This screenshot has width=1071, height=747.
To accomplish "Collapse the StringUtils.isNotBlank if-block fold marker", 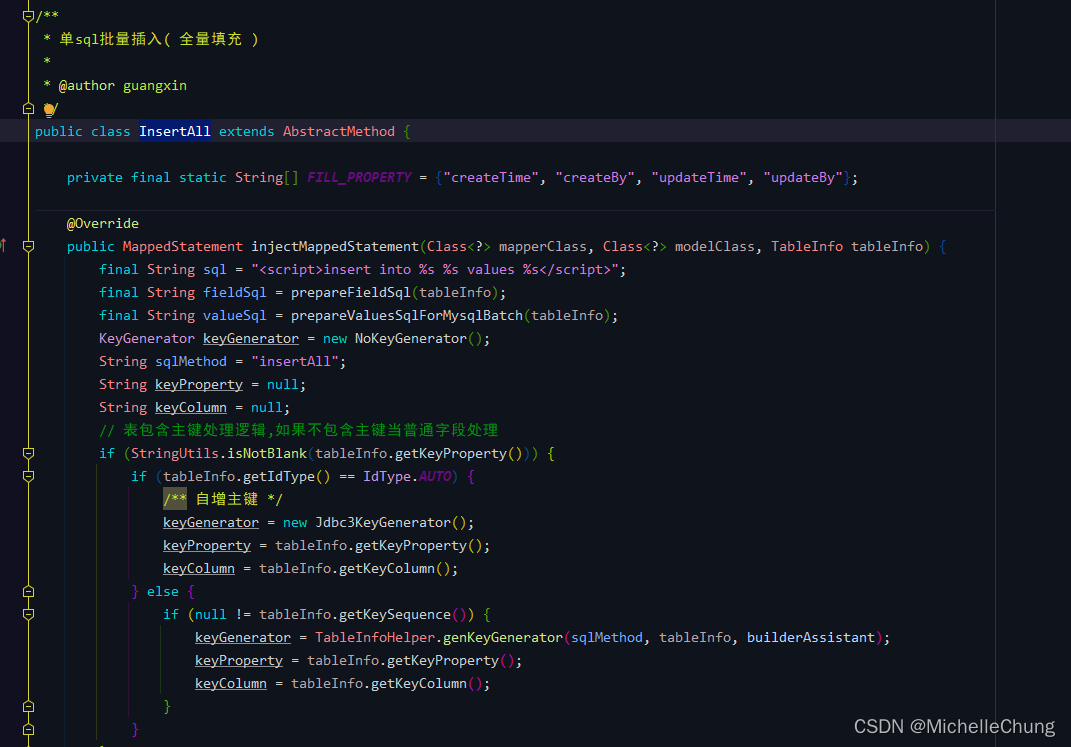I will (28, 453).
